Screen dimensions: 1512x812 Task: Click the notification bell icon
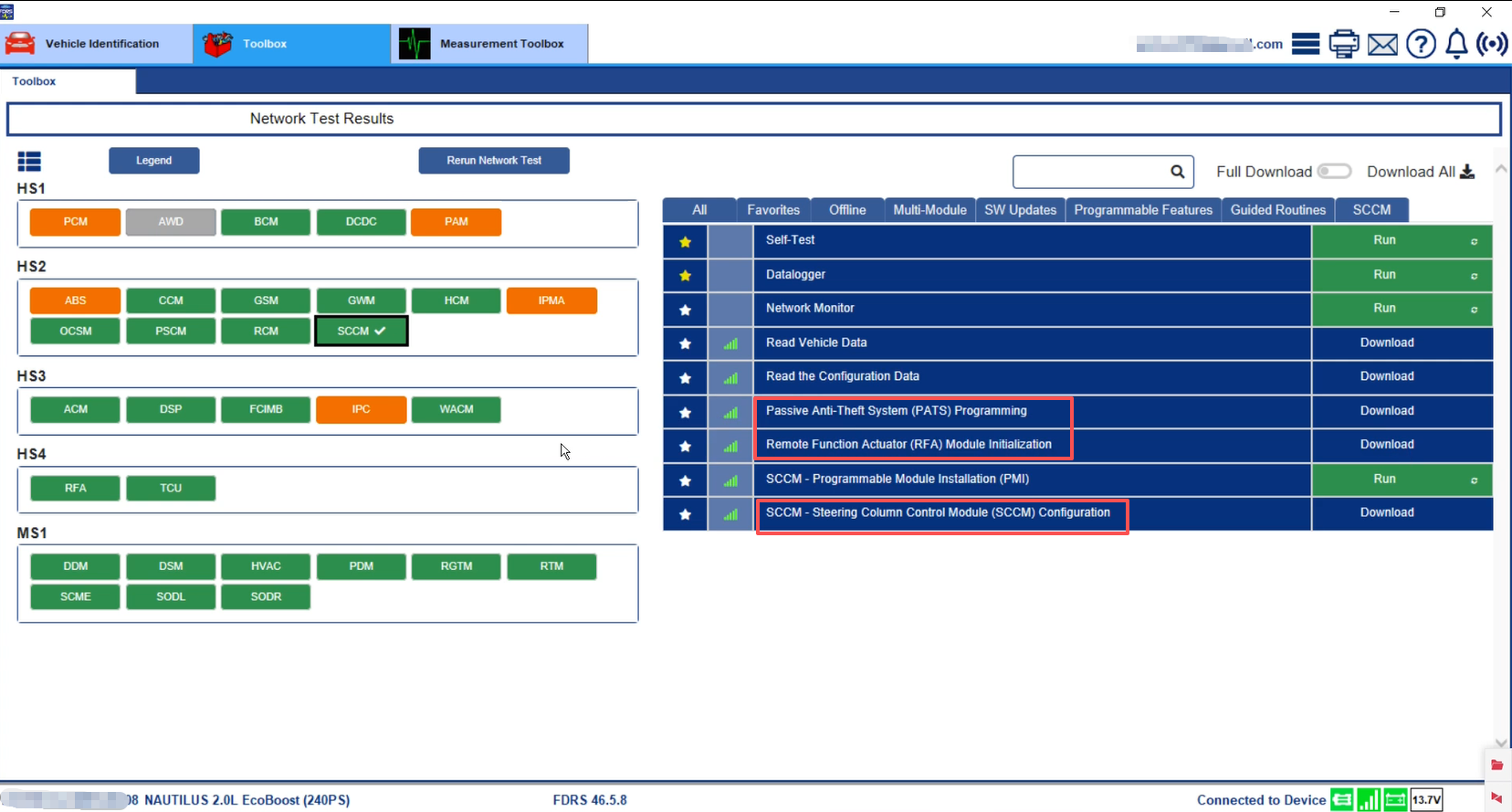[1456, 44]
